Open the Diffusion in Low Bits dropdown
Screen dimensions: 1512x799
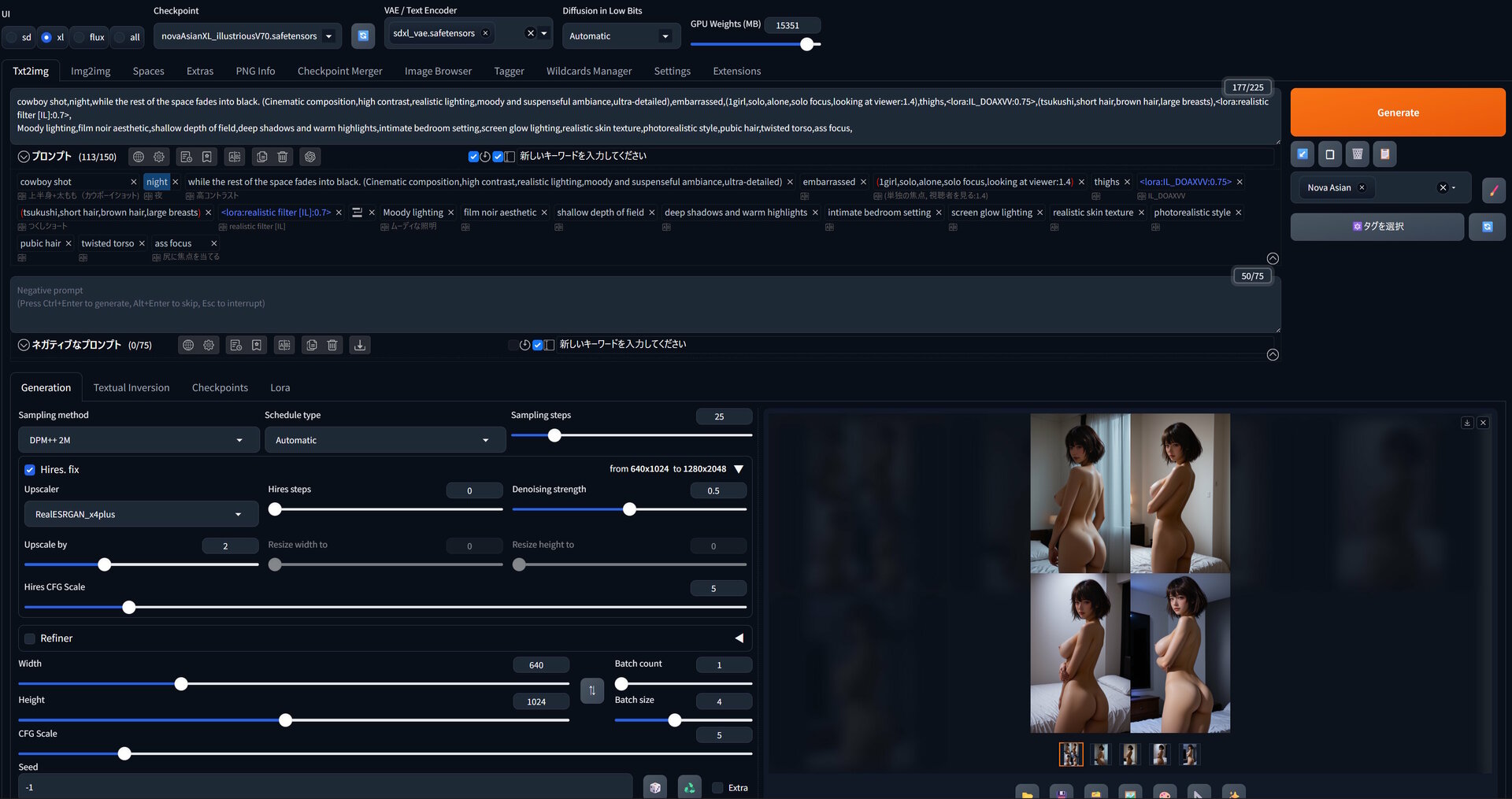point(621,36)
